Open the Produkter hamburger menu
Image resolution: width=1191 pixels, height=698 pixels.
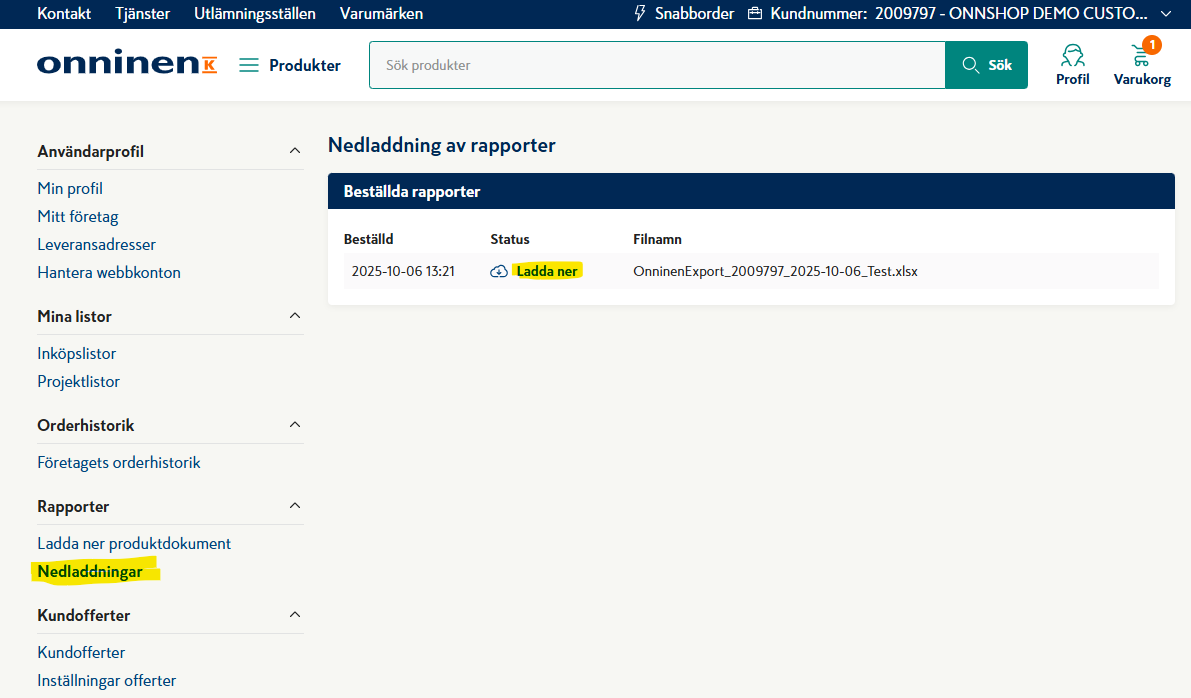pos(248,65)
